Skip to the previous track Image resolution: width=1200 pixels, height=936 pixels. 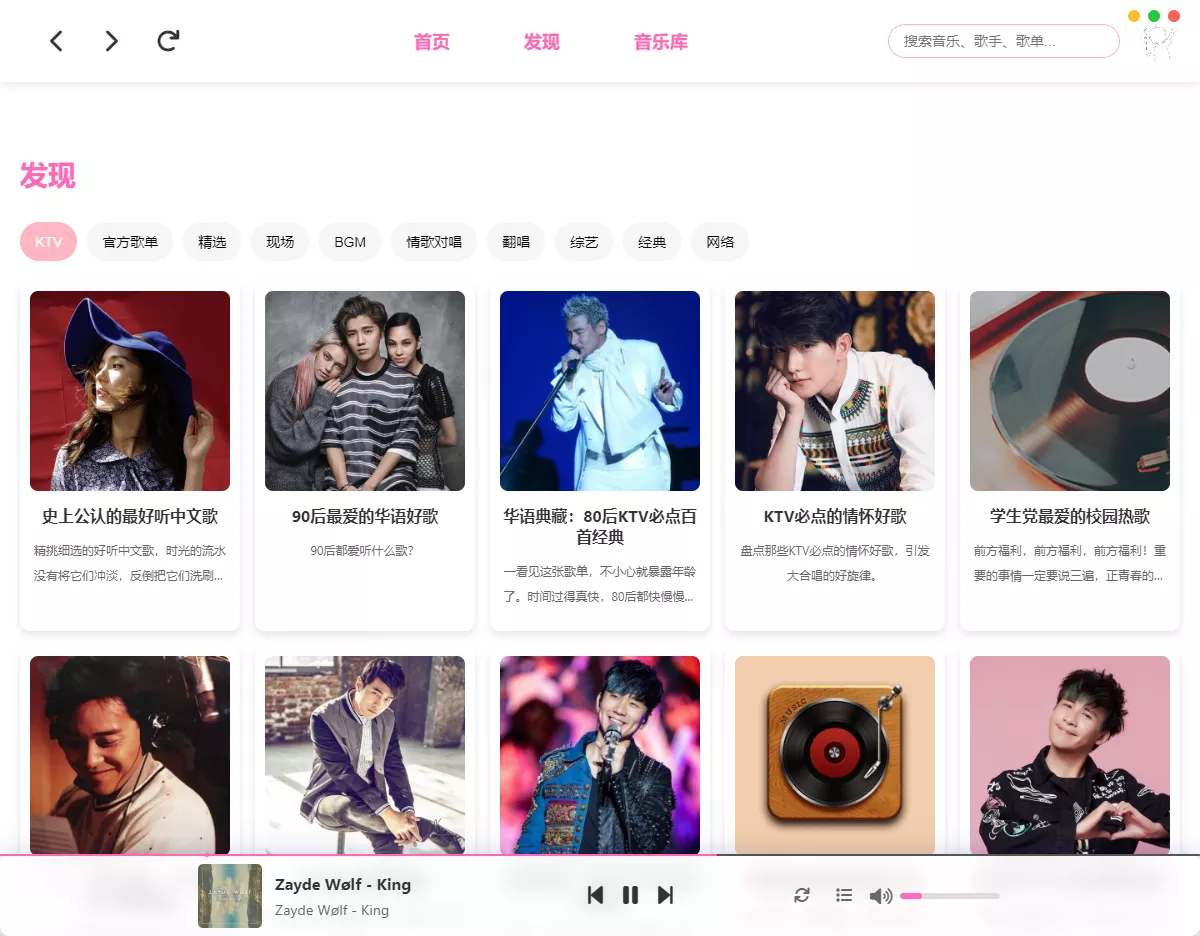[595, 895]
